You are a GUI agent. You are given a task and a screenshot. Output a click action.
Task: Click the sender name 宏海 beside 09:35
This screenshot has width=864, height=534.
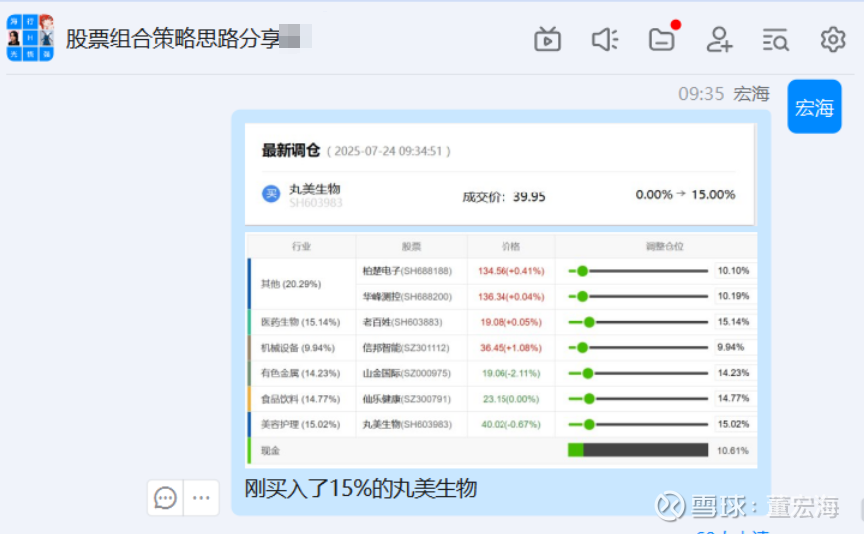point(750,94)
